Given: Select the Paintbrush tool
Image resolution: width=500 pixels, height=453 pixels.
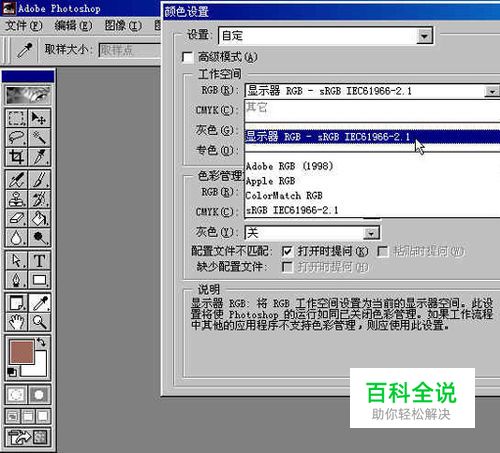Looking at the screenshot, I should click(39, 180).
